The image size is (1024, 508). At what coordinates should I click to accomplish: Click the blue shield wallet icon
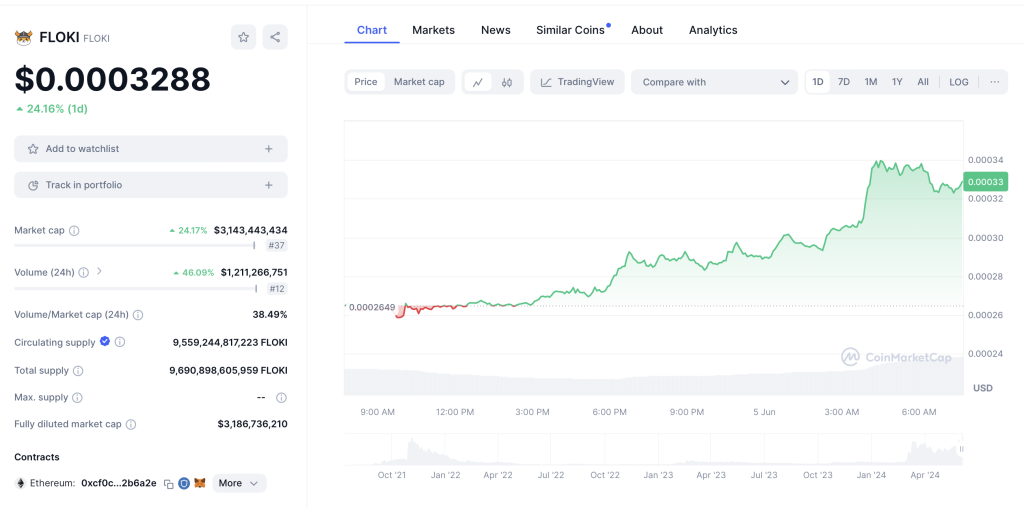point(184,483)
